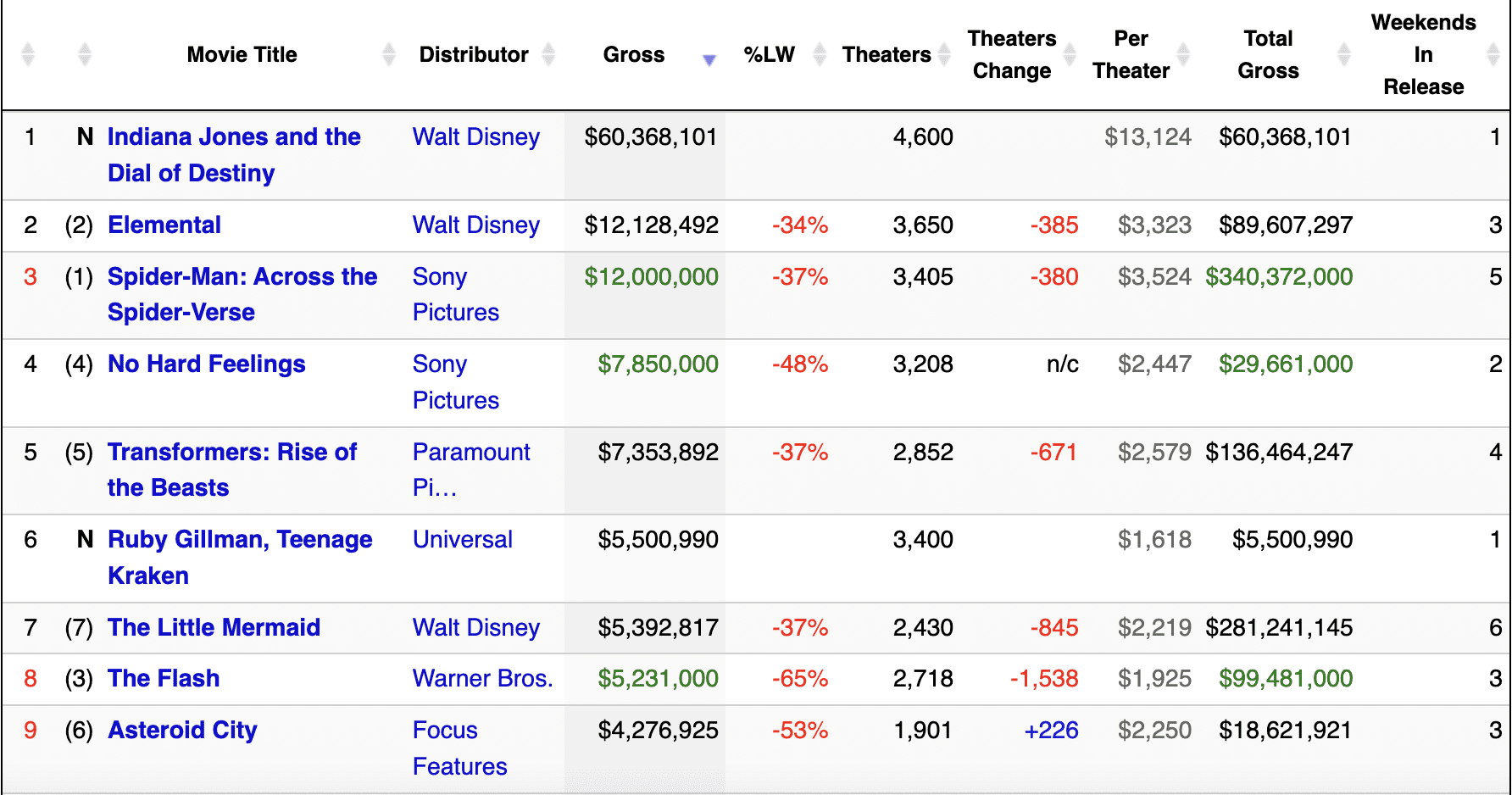Image resolution: width=1512 pixels, height=795 pixels.
Task: Select Spider-Man's green gross $12,000,000
Action: (x=651, y=276)
